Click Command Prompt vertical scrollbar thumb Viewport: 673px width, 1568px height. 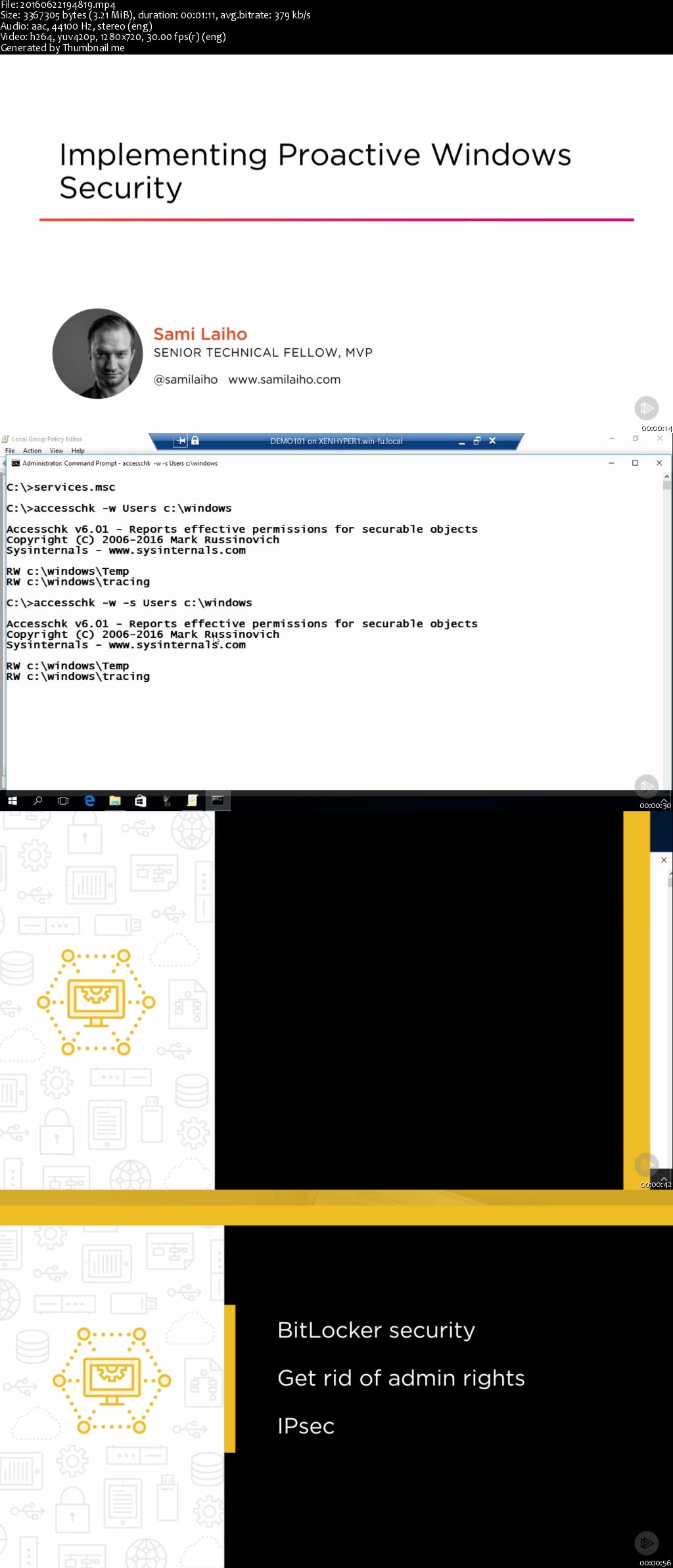(667, 485)
